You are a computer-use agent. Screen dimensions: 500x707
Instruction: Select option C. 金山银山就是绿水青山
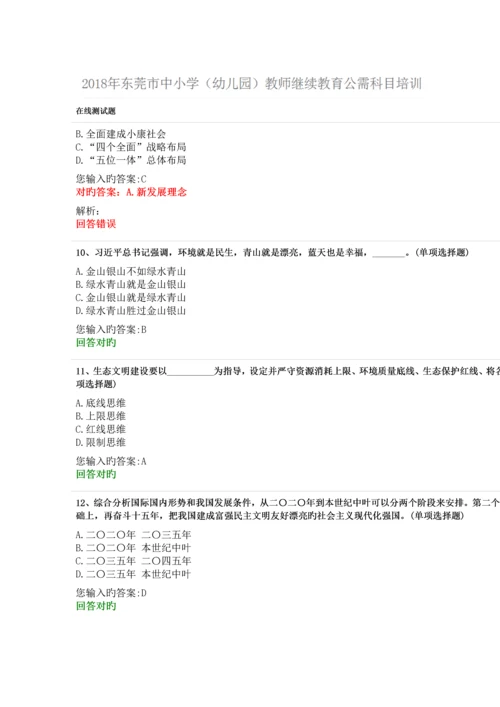(x=131, y=298)
